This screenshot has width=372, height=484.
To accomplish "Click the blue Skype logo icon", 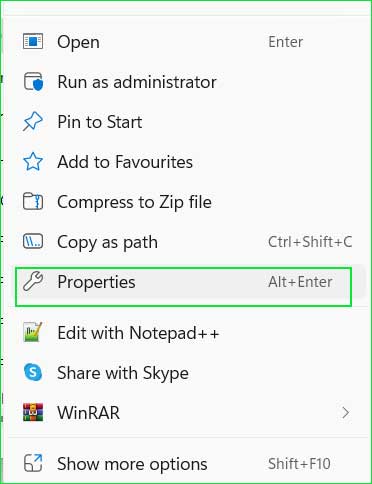I will pos(33,372).
